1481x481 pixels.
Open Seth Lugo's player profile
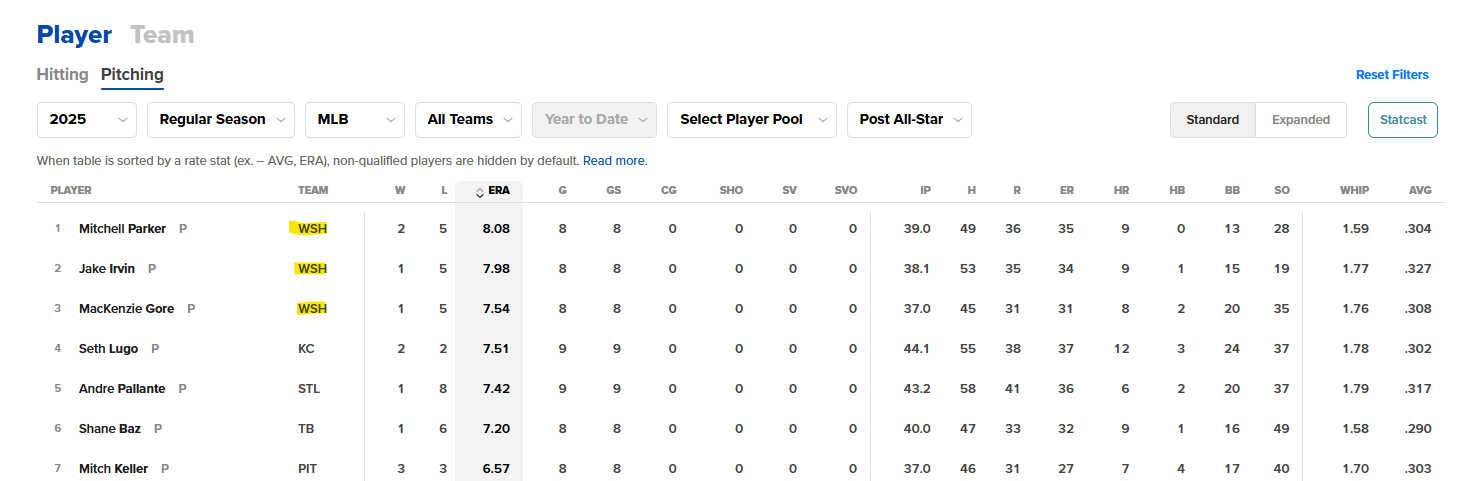[109, 348]
